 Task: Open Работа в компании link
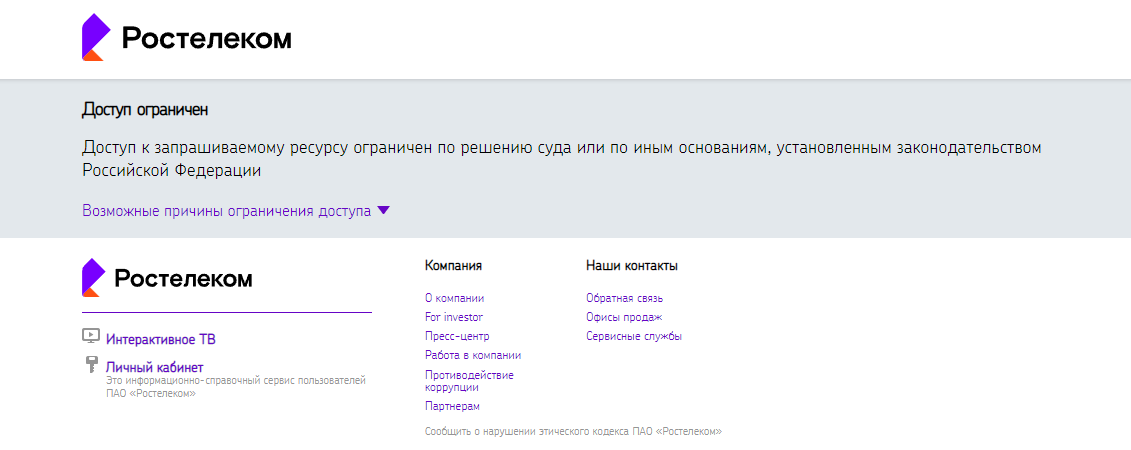[x=473, y=355]
